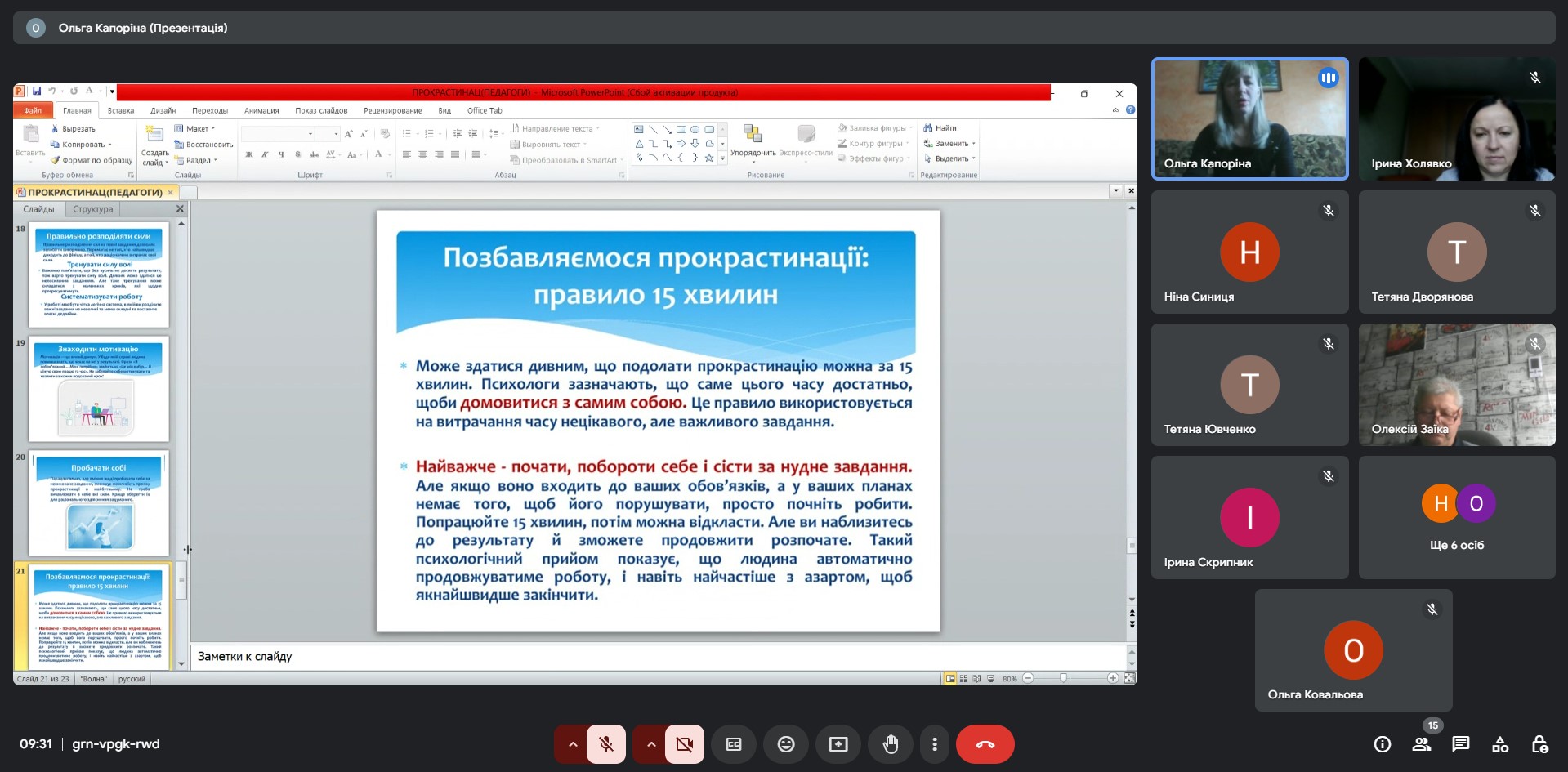1568x772 pixels.
Task: Open the meeting details info icon
Action: (1382, 744)
